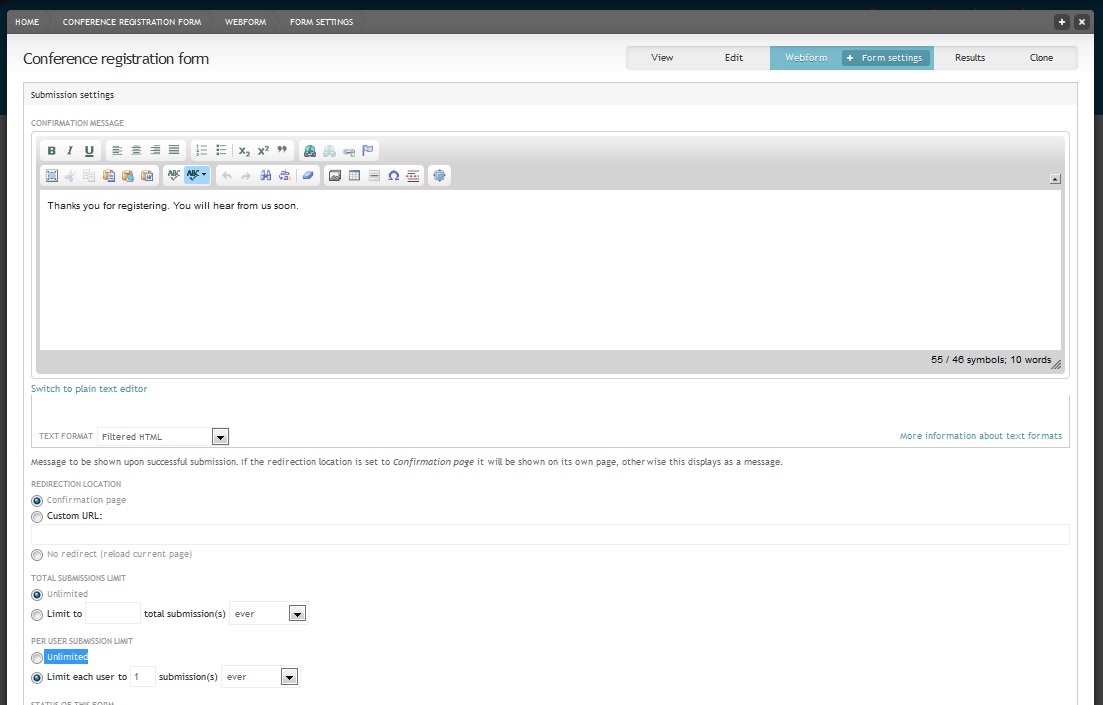Viewport: 1103px width, 705px height.
Task: Select Unlimited per user submissions
Action: coord(37,658)
